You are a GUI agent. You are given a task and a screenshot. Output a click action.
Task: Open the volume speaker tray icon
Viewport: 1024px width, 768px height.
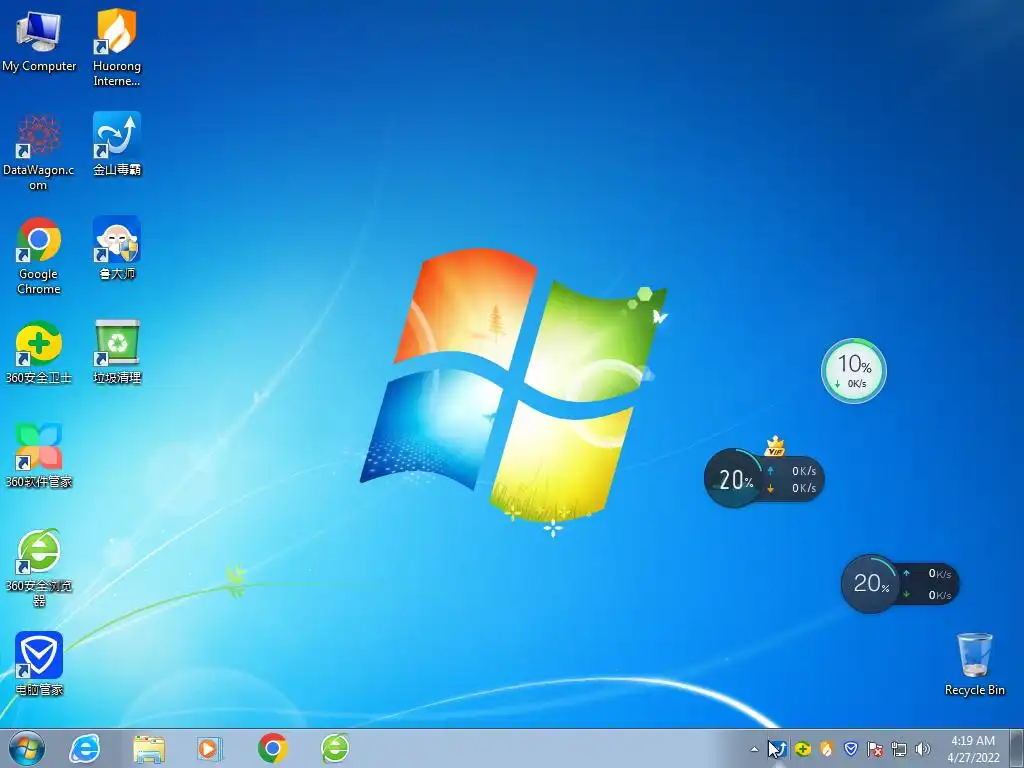(x=923, y=749)
